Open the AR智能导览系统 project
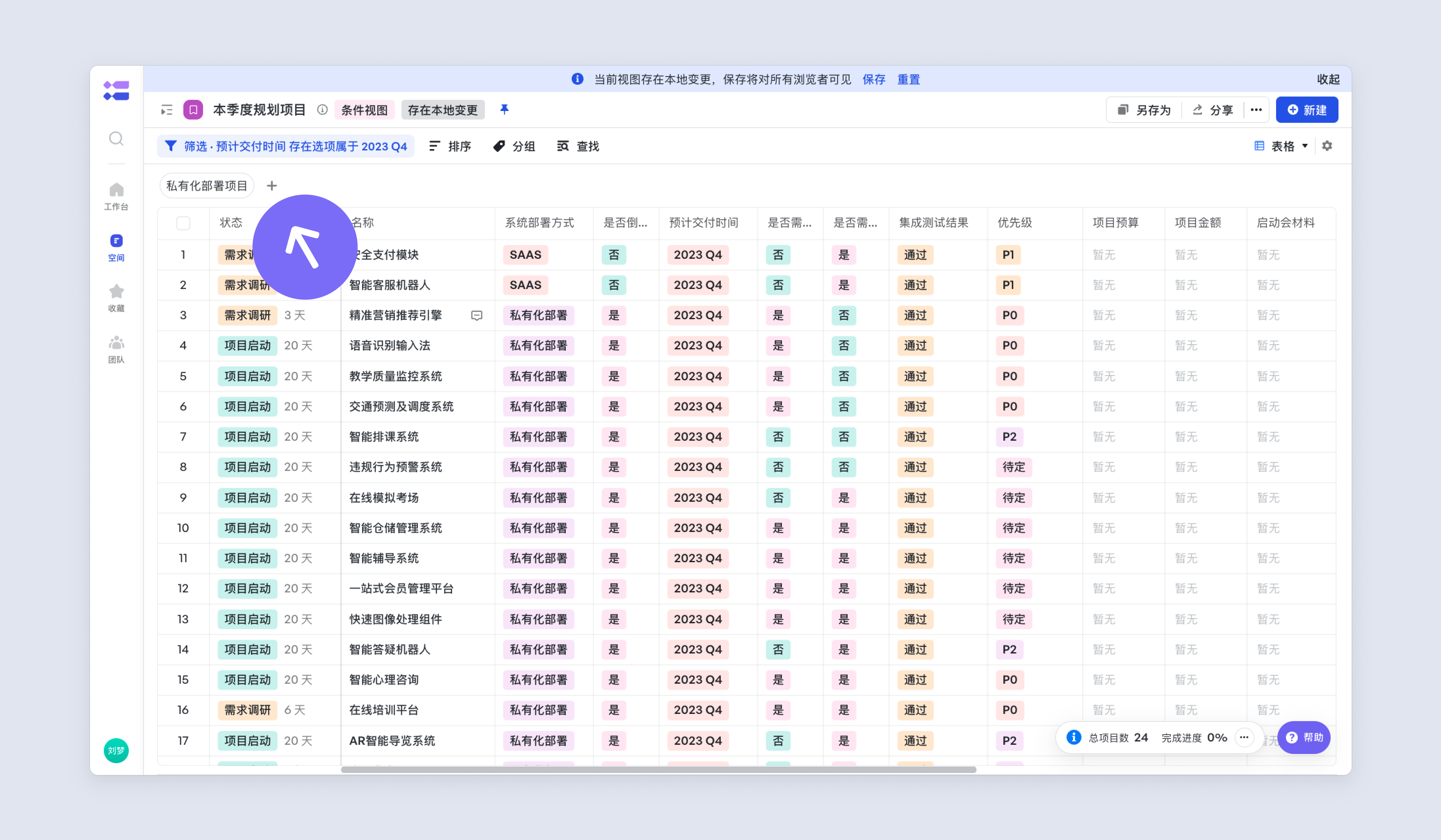The image size is (1441, 840). [392, 741]
